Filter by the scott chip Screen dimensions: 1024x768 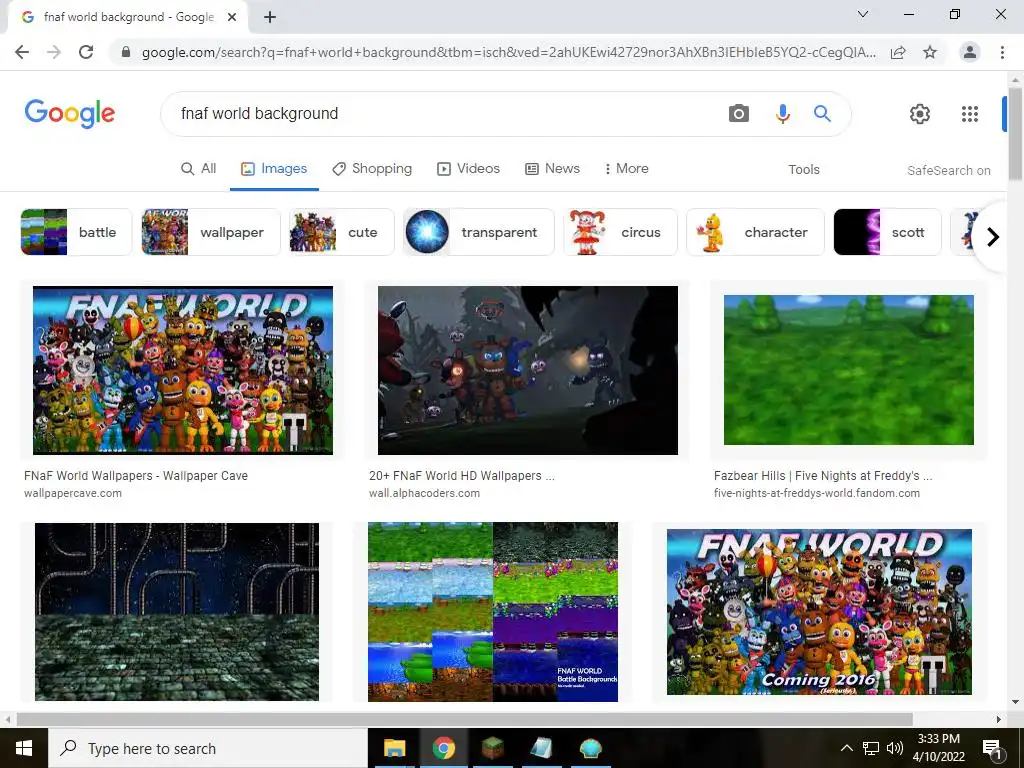888,232
